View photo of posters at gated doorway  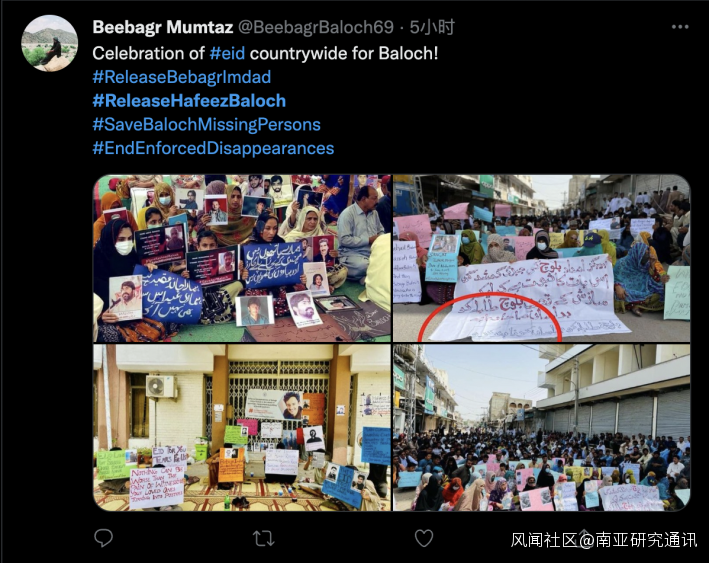click(x=242, y=428)
